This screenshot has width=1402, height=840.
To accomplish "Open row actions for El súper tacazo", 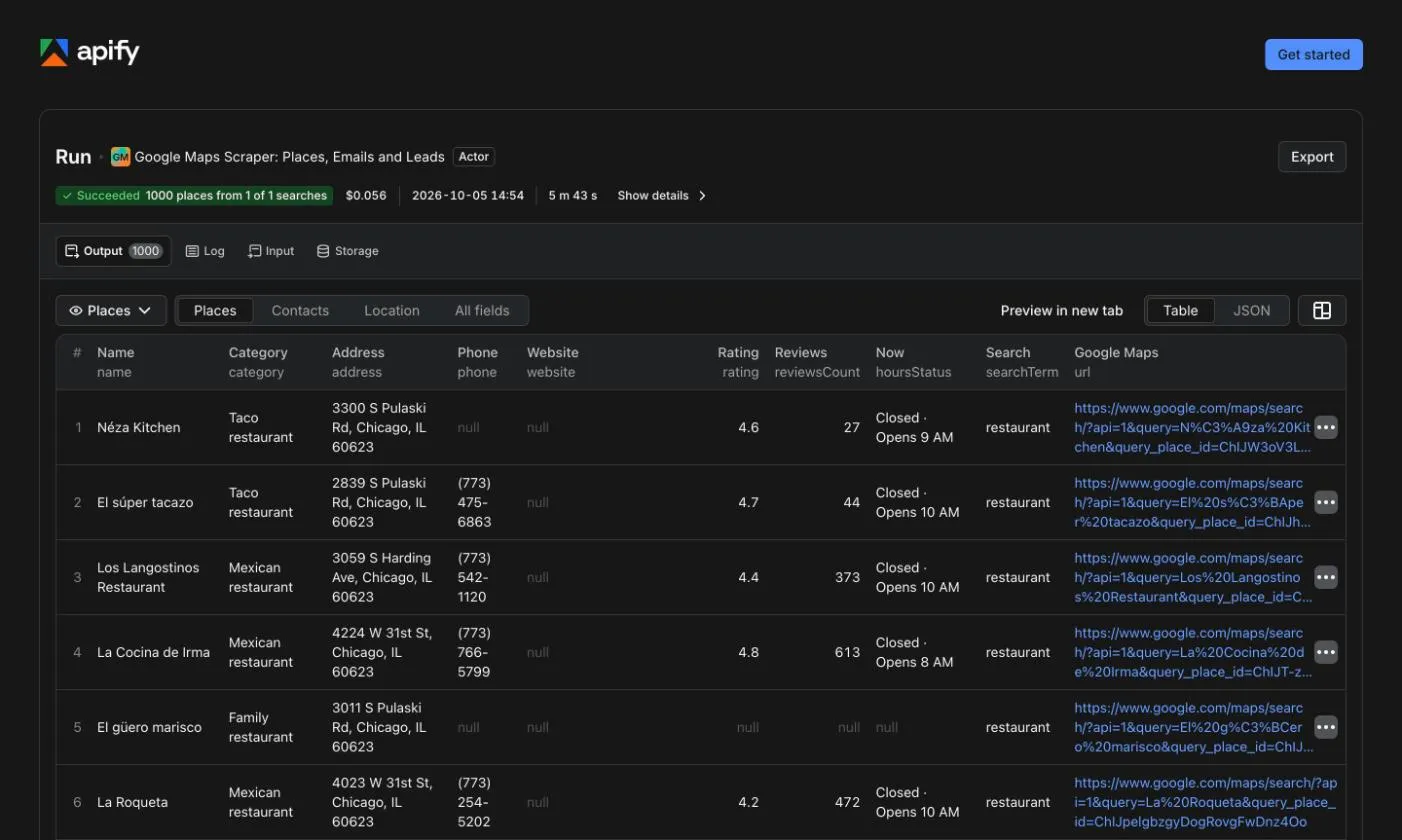I will (1326, 502).
